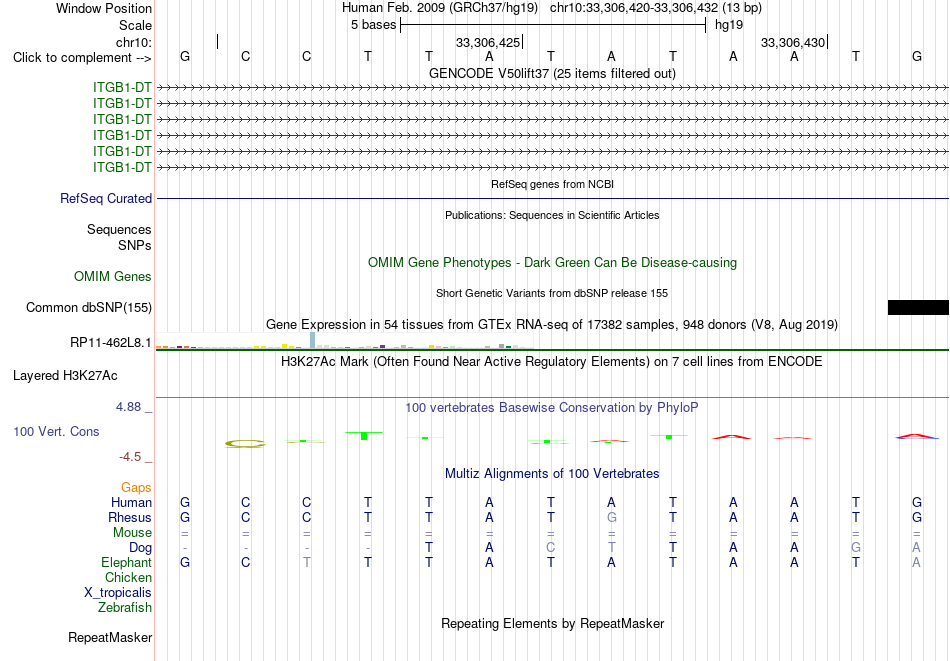Click the chr10: base position label
Screen dimensions: 950x661
(134, 42)
